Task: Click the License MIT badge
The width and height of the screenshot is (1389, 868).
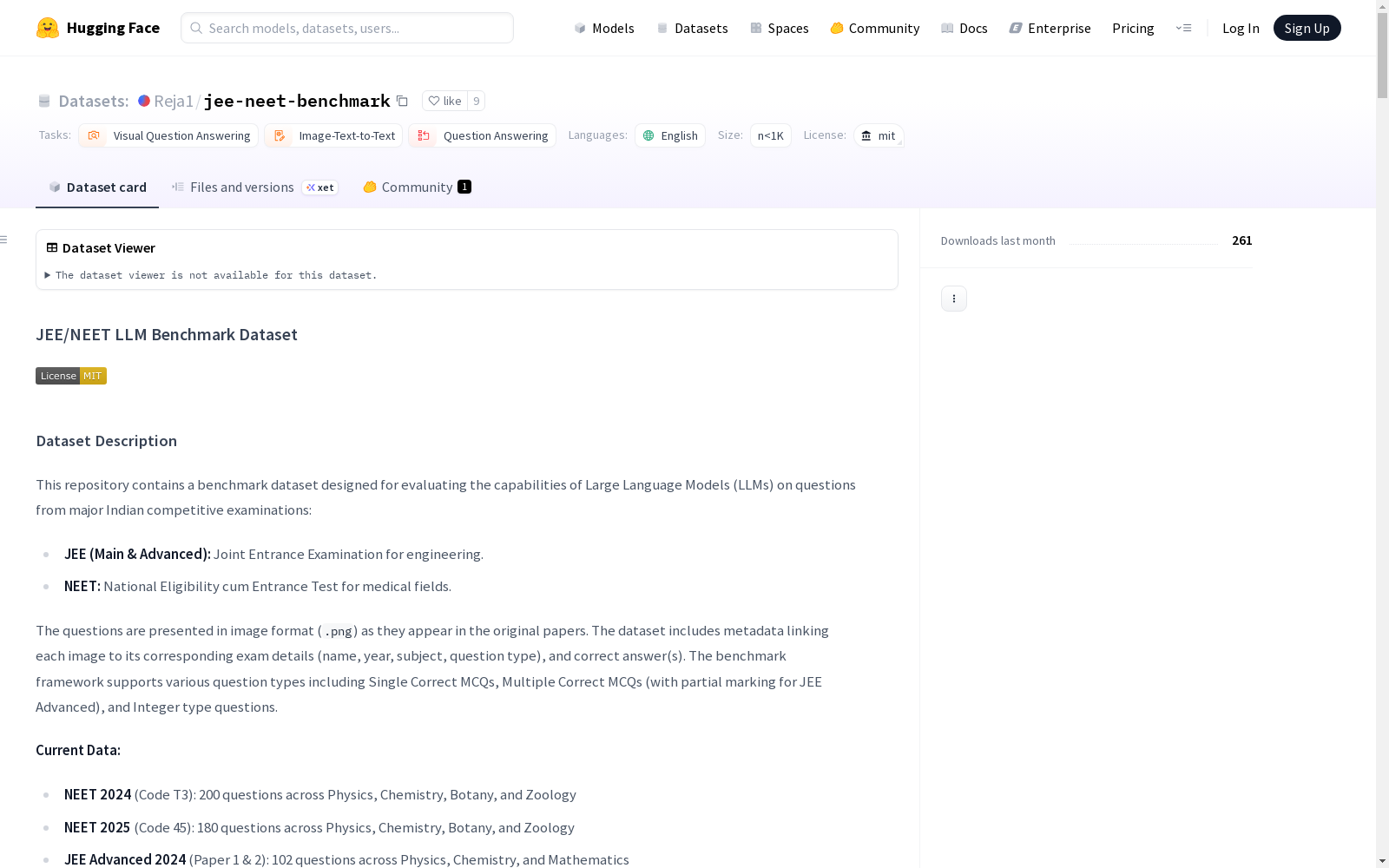Action: pos(71,376)
